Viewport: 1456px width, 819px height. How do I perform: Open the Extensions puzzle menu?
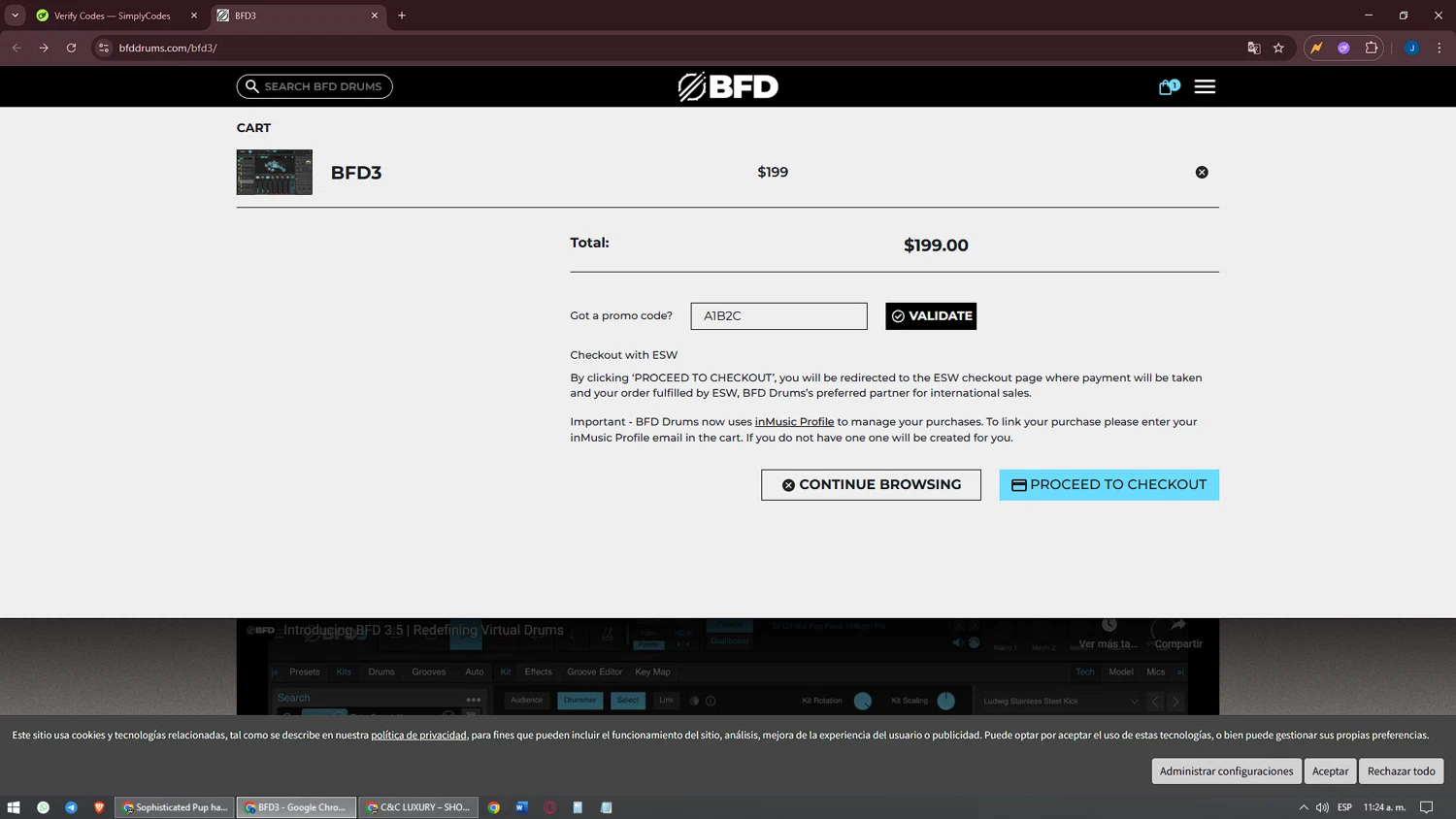tap(1371, 48)
